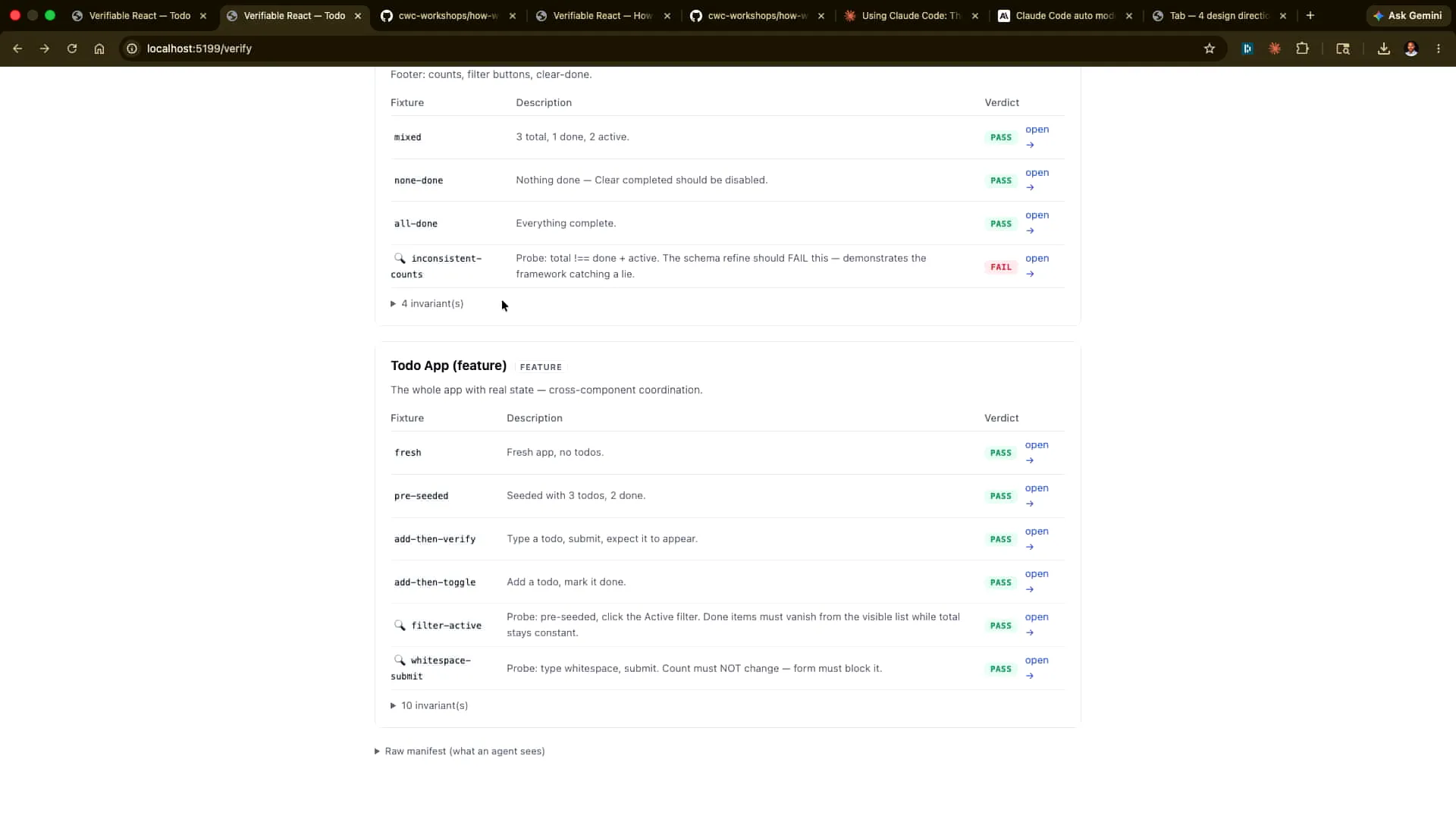1456x819 pixels.
Task: Go forward in browser history
Action: [45, 49]
